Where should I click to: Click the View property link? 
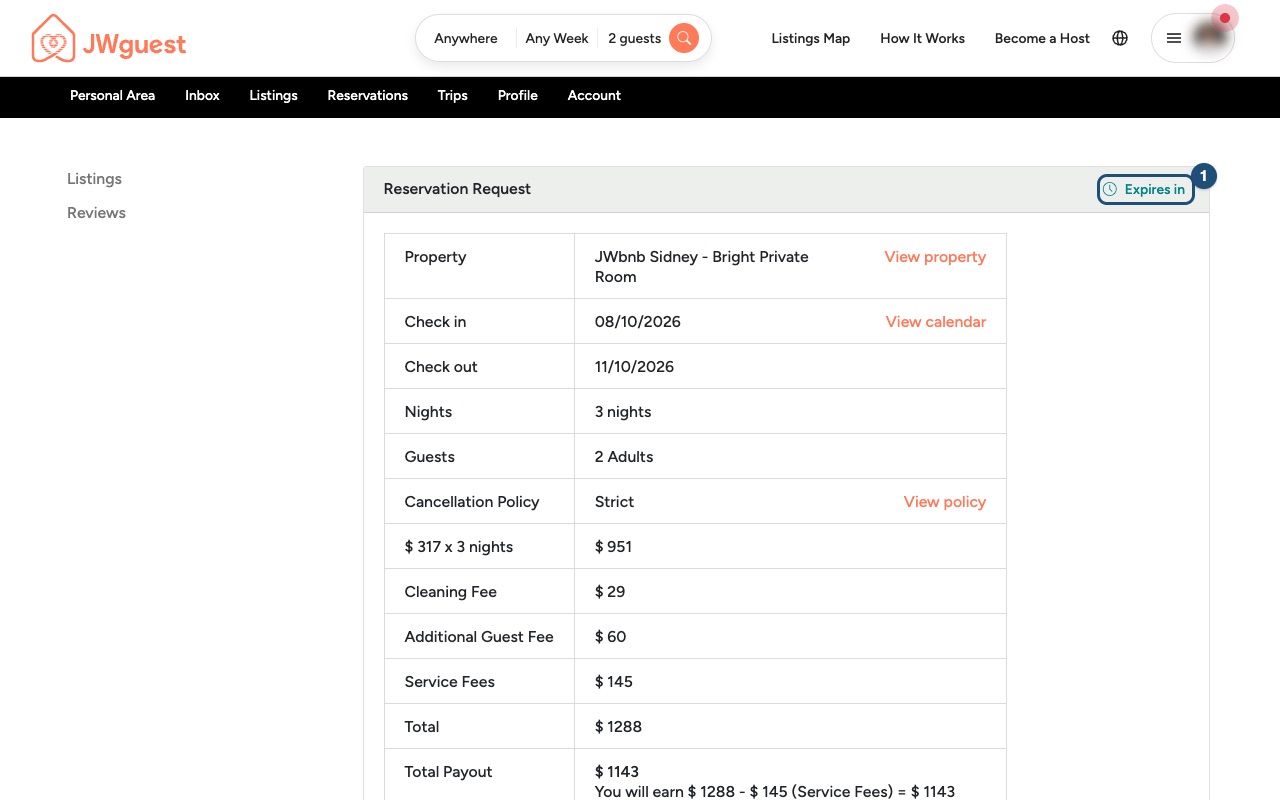click(935, 257)
